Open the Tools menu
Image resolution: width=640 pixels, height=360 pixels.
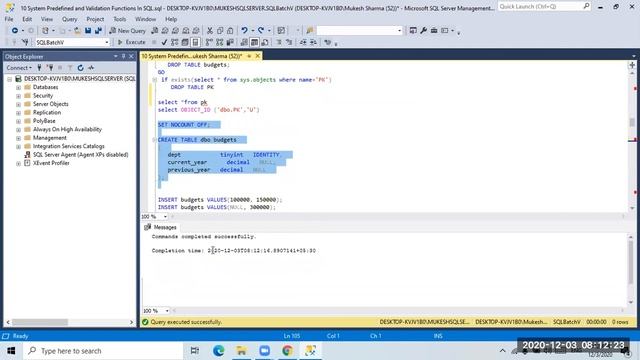(120, 19)
